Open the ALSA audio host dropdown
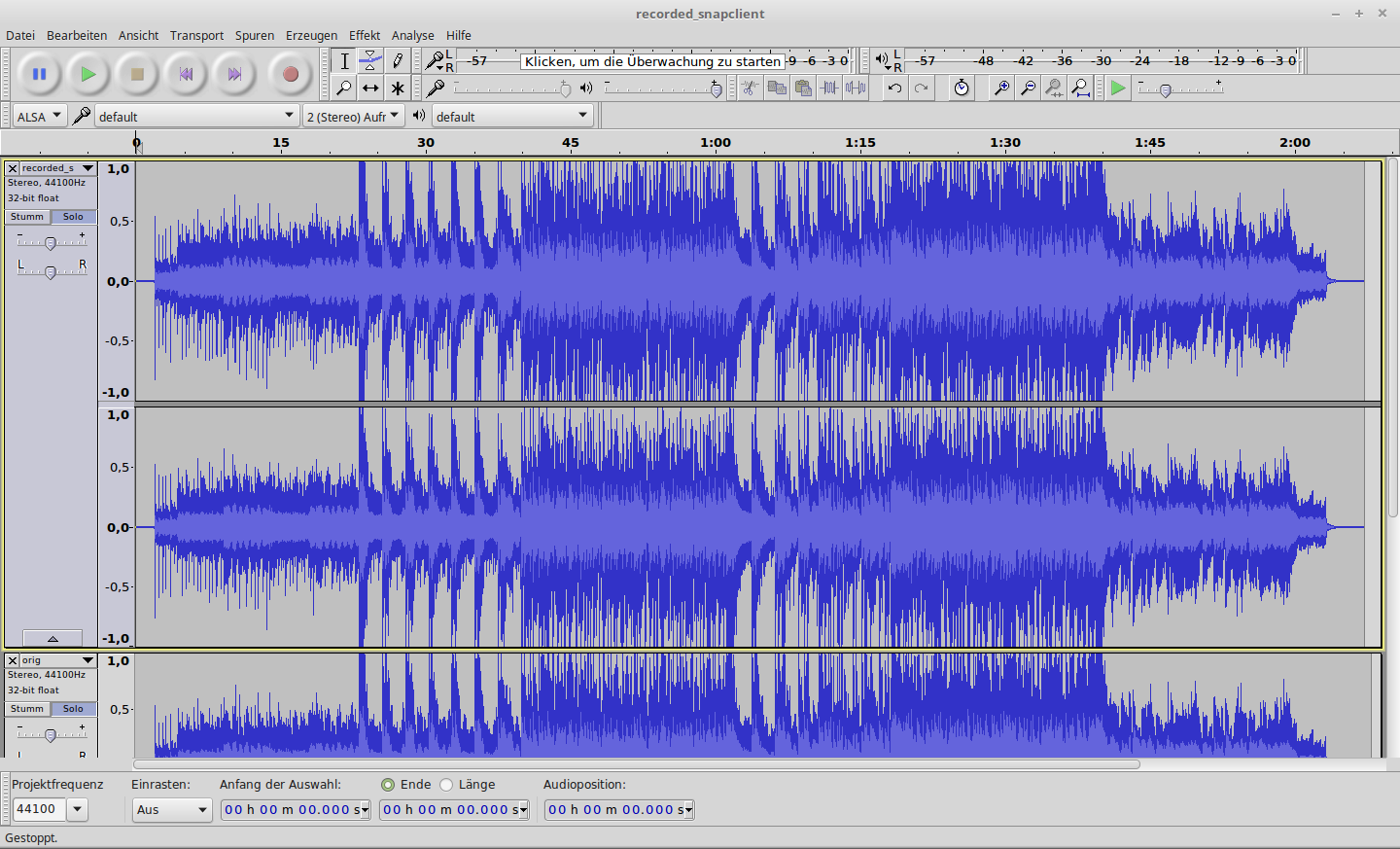The height and width of the screenshot is (849, 1400). click(39, 115)
